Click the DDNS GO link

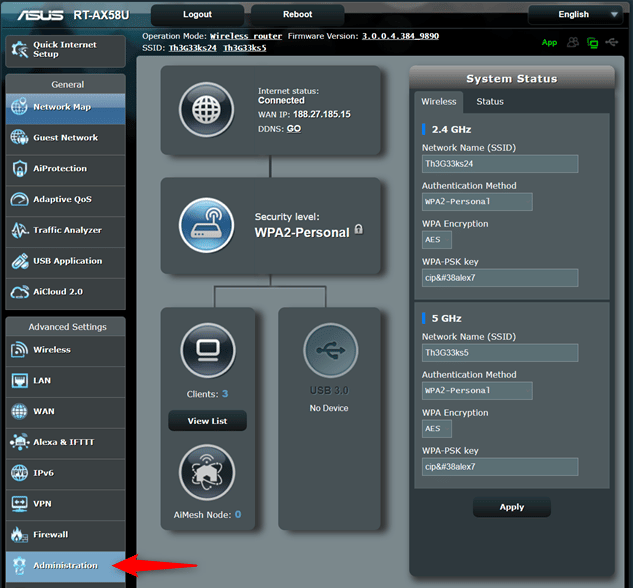click(294, 129)
